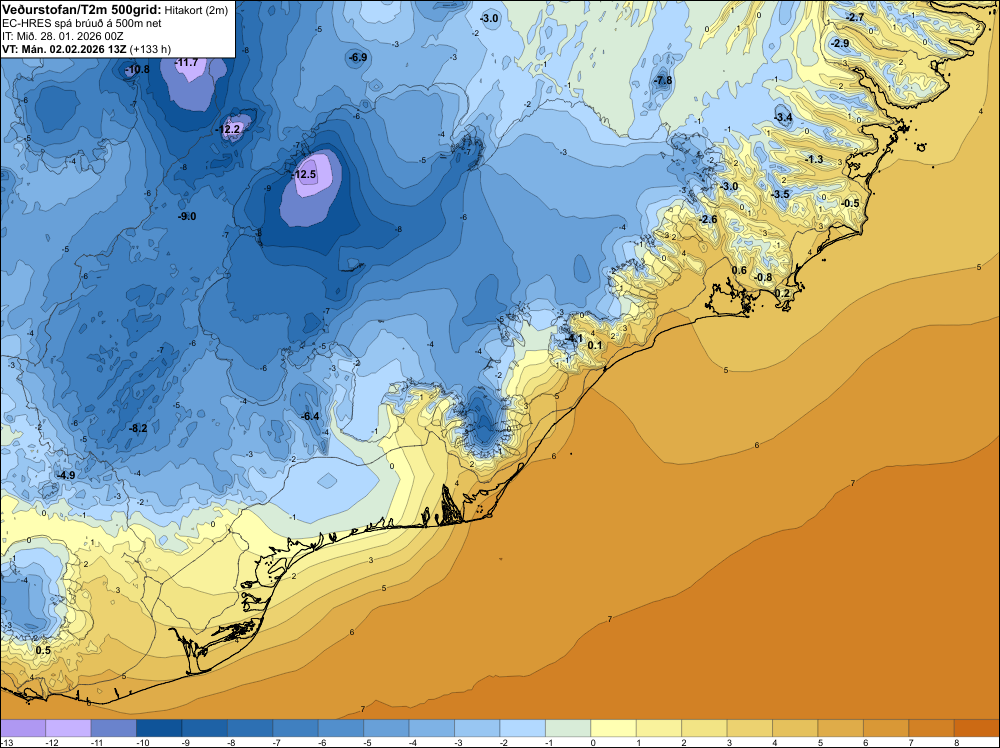Image resolution: width=1000 pixels, height=748 pixels.
Task: Click the -4.1 temperature value label
Action: (x=575, y=338)
